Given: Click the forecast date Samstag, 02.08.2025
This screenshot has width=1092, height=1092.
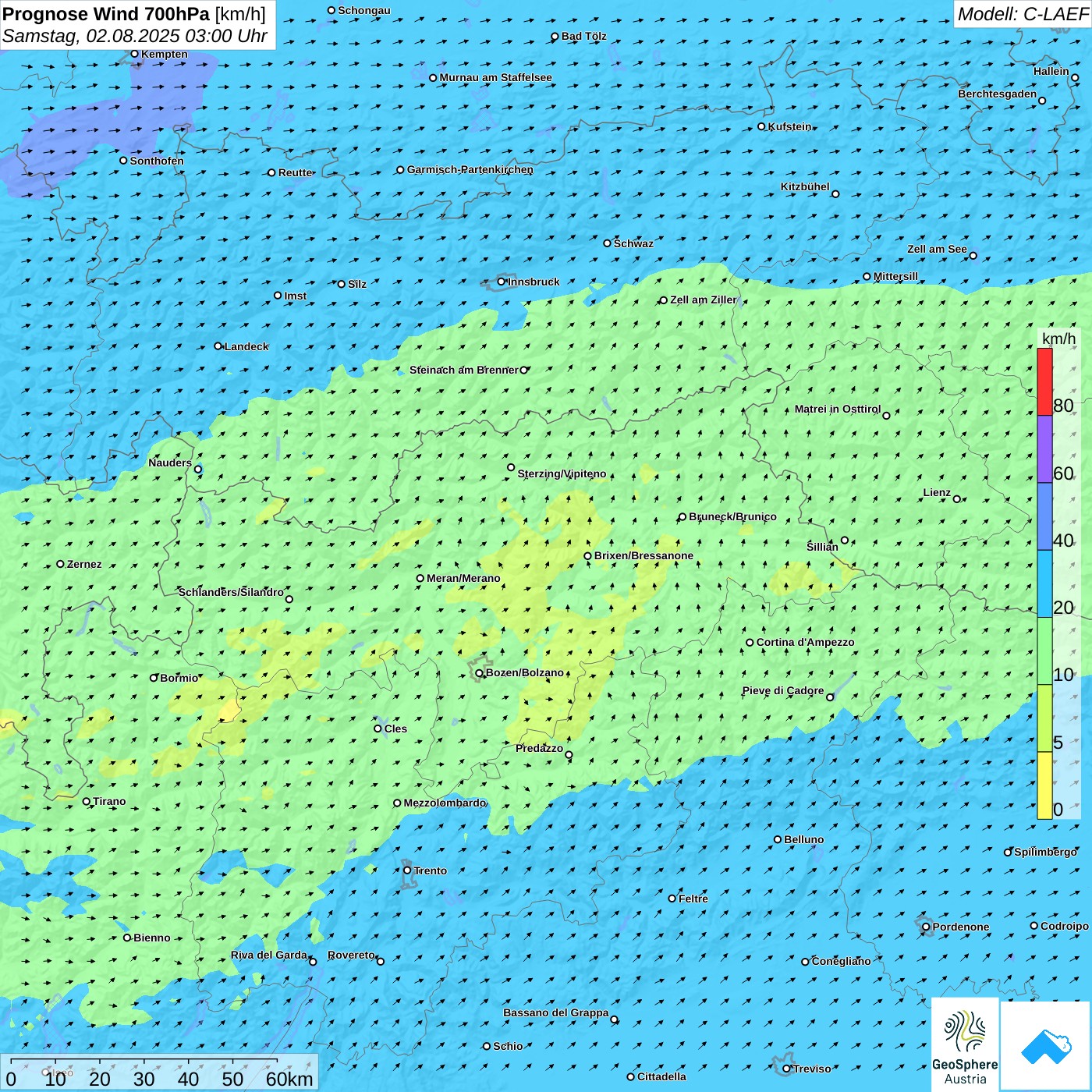Looking at the screenshot, I should [x=133, y=36].
